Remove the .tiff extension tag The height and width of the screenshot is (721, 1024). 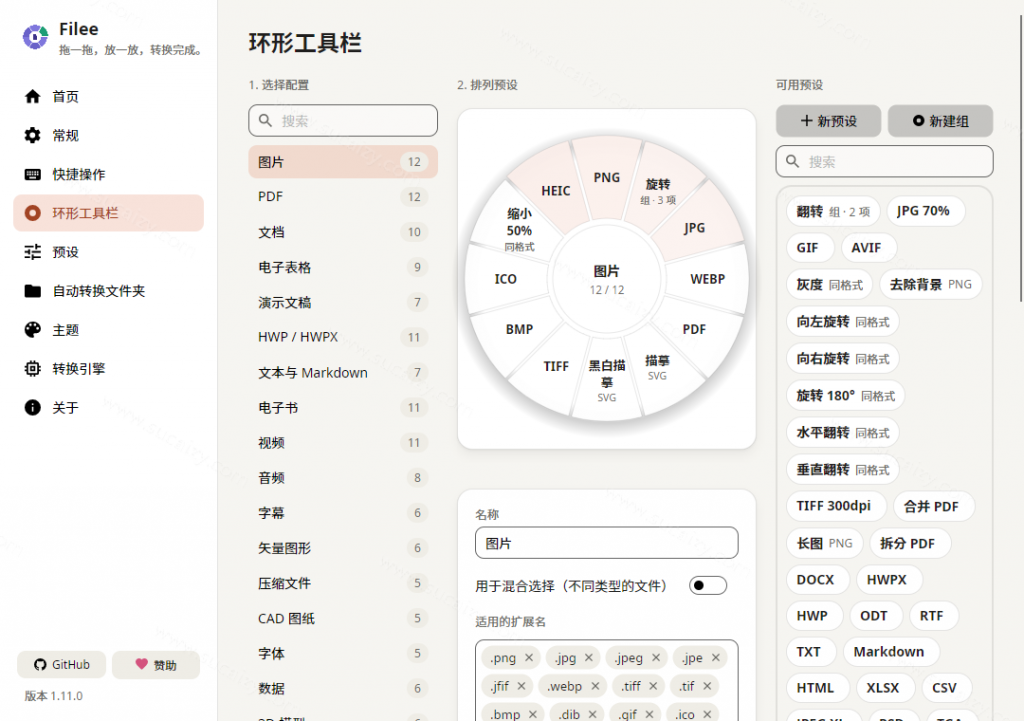(653, 686)
